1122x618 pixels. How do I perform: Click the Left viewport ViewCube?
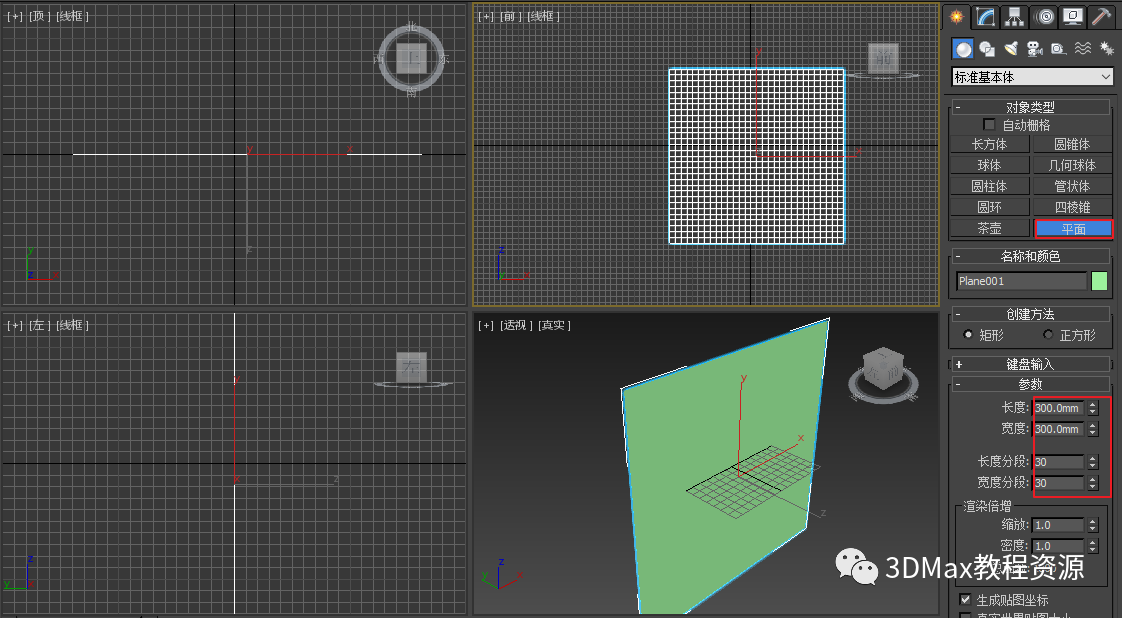pyautogui.click(x=411, y=367)
